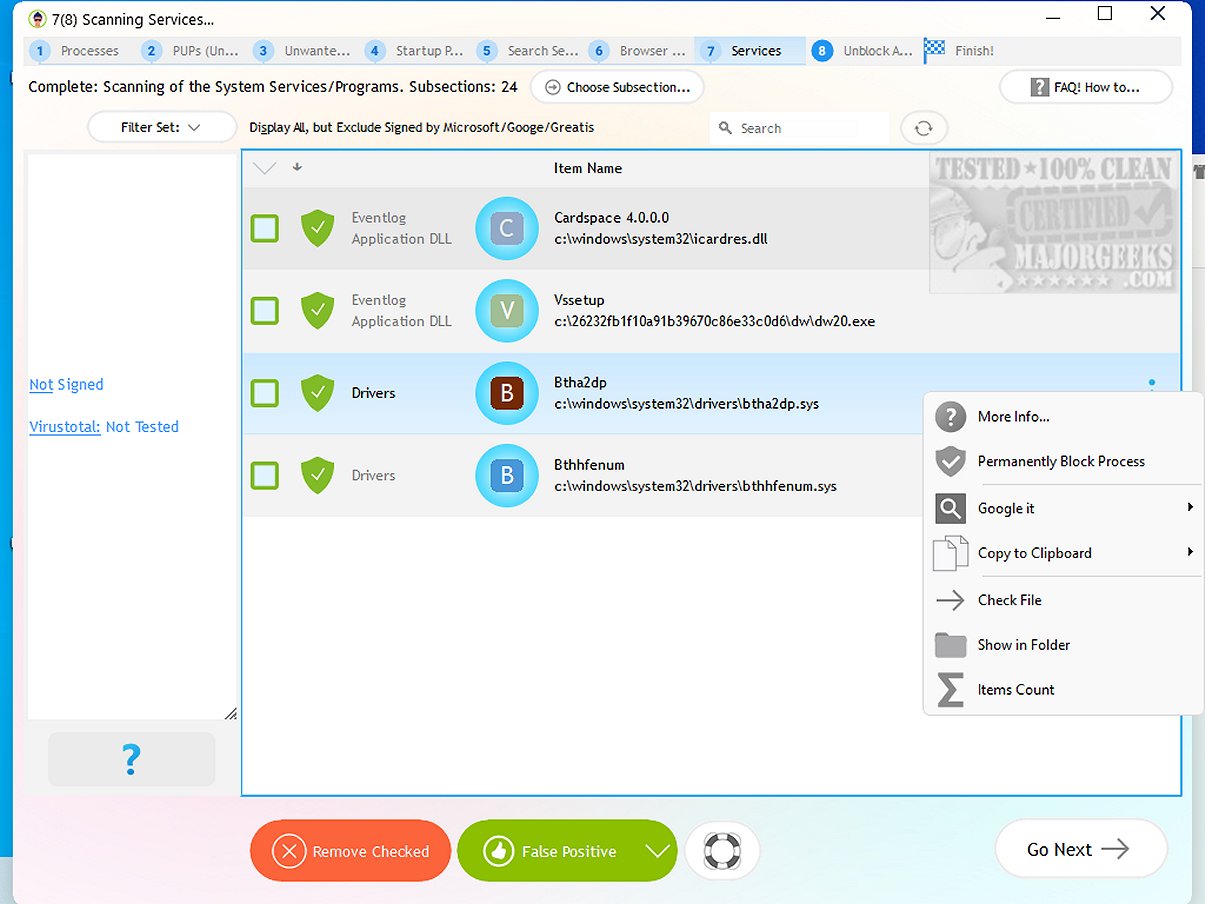
Task: Click the lifebuoy help icon button
Action: click(722, 851)
